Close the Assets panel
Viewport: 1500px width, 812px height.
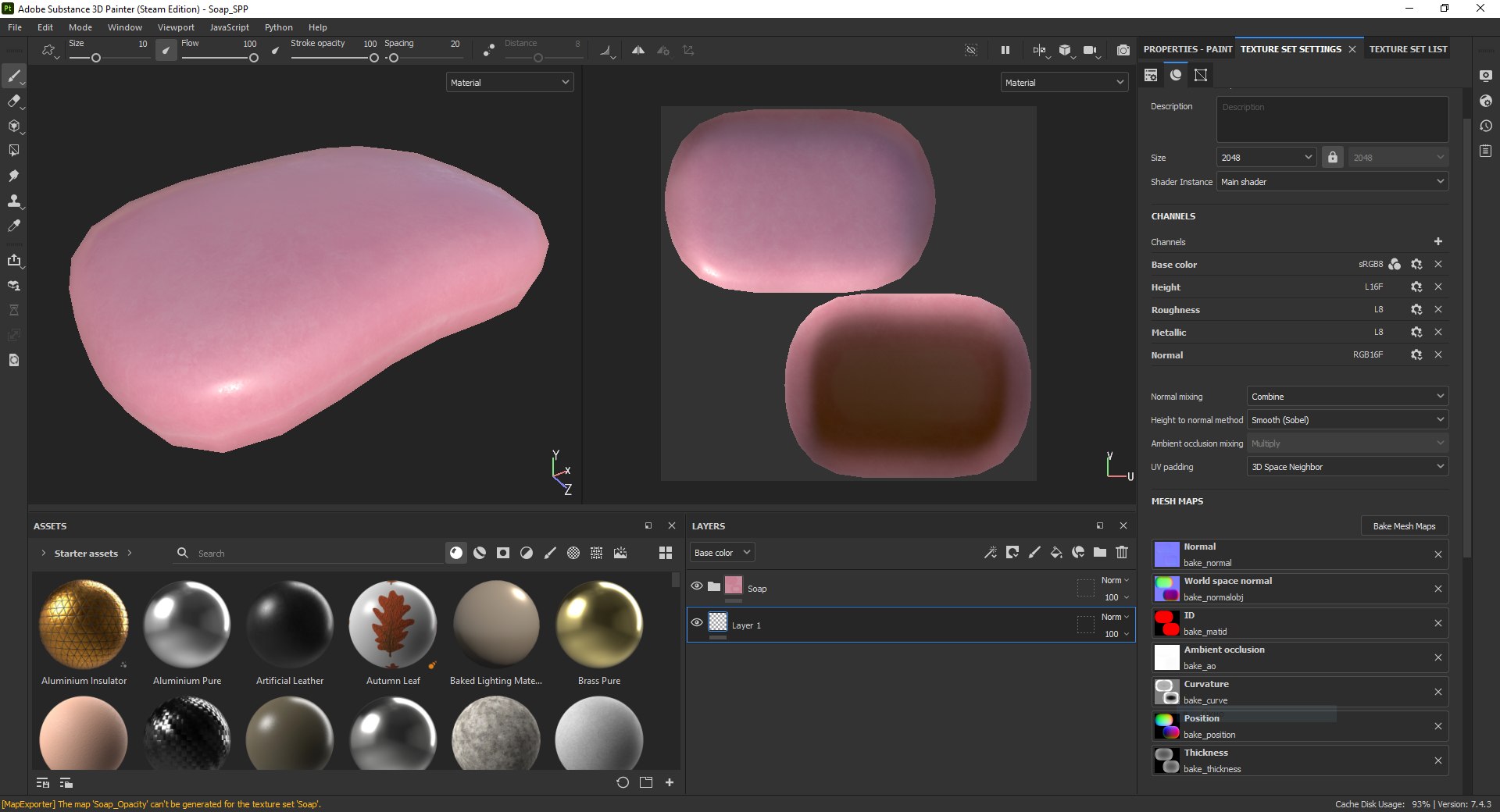pyautogui.click(x=671, y=525)
